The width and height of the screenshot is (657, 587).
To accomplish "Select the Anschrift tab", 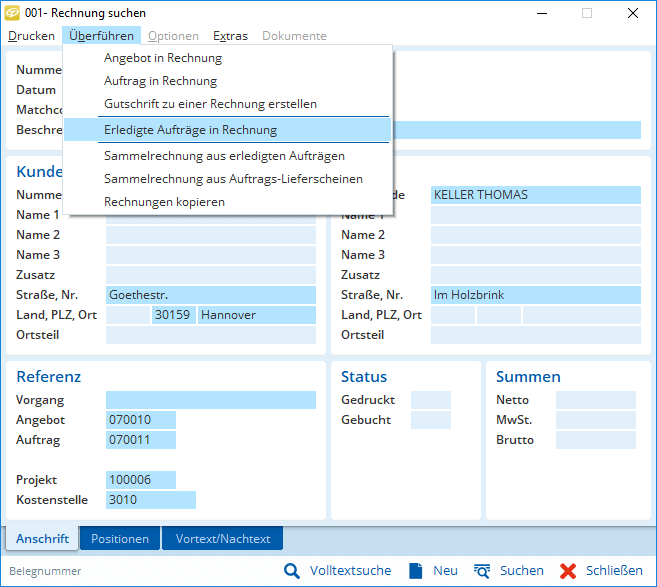I will (43, 539).
